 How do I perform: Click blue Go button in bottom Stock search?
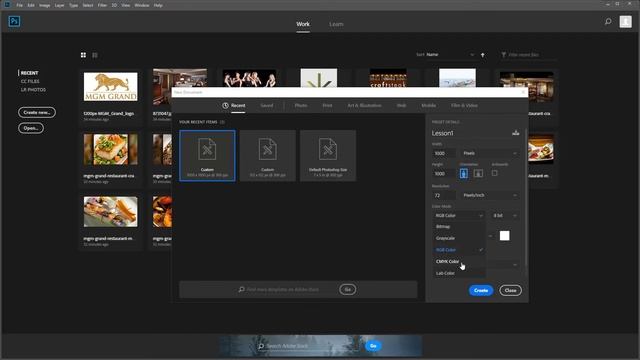pos(373,346)
